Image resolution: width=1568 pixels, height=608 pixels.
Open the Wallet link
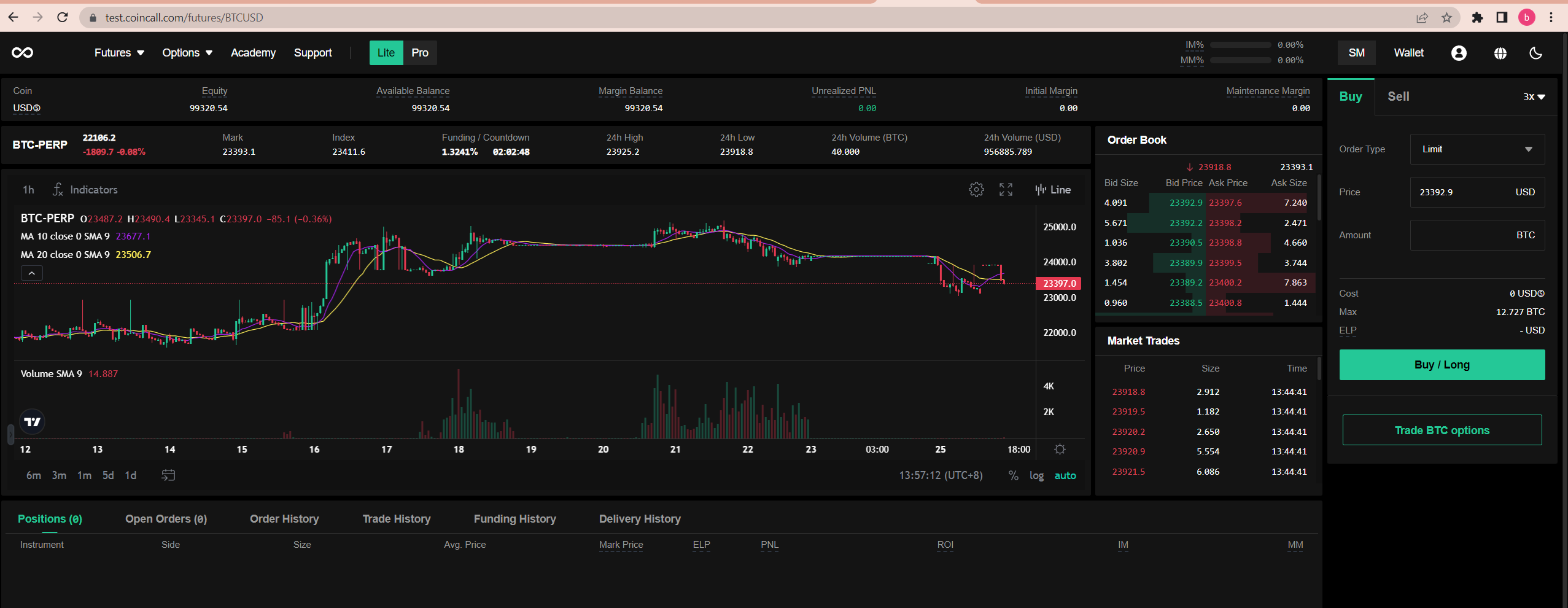coord(1408,53)
